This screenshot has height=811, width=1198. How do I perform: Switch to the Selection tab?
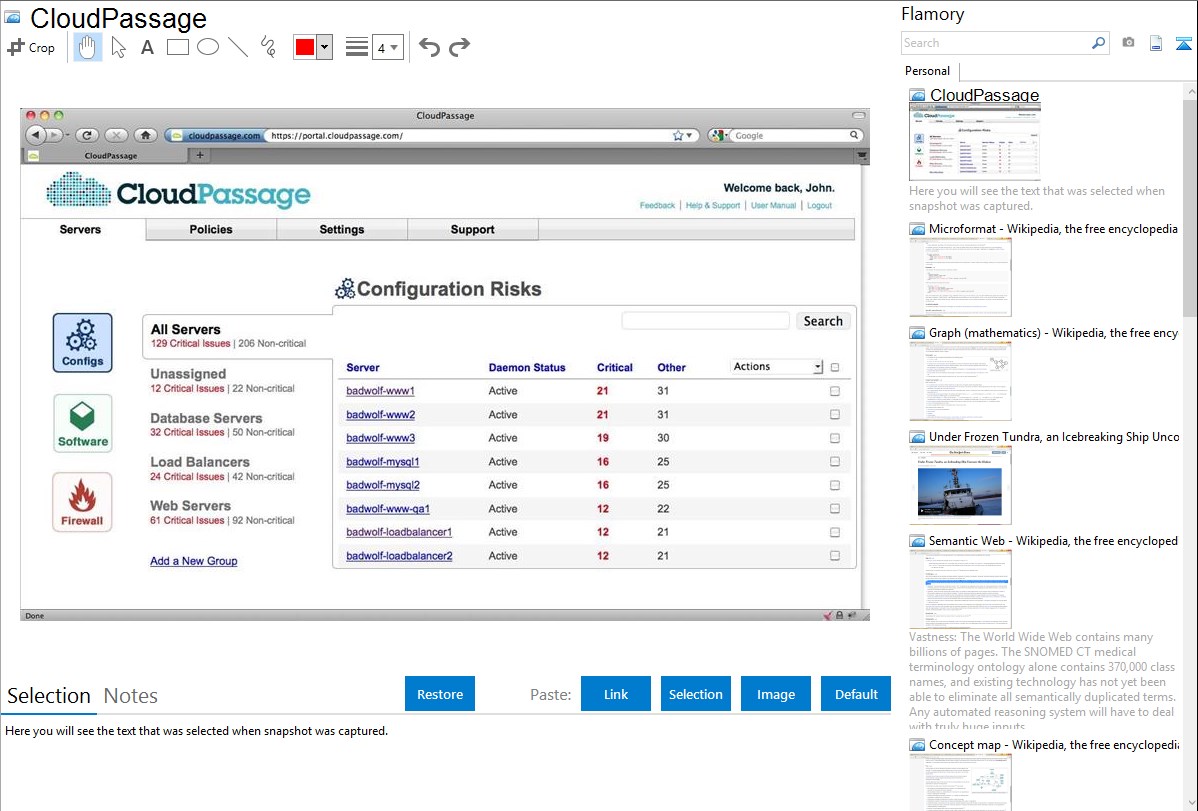coord(49,696)
